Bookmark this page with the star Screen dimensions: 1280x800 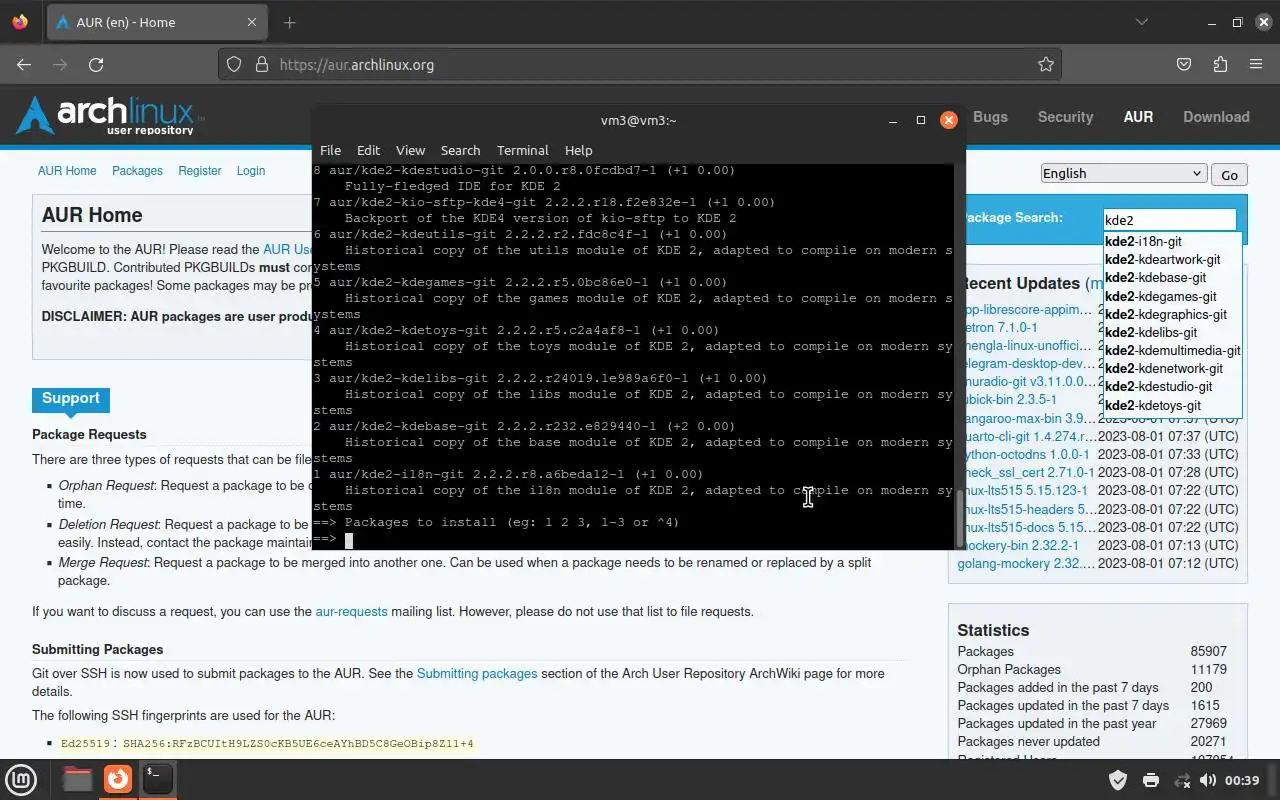pos(1046,64)
